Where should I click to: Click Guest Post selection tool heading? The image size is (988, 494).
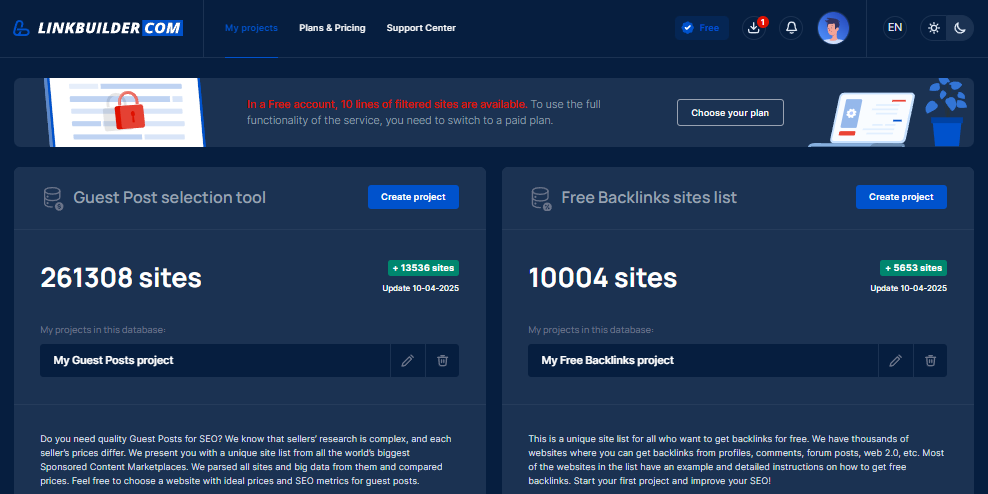(169, 198)
